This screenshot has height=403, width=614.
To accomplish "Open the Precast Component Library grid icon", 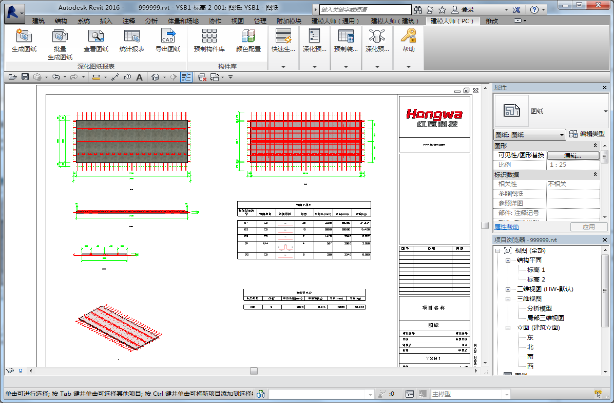I will [209, 36].
